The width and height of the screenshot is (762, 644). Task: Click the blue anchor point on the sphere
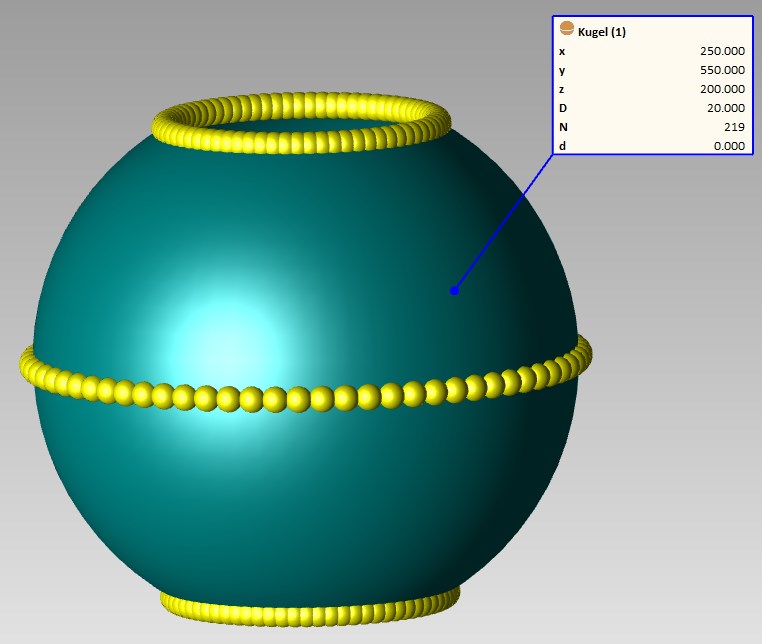click(454, 291)
